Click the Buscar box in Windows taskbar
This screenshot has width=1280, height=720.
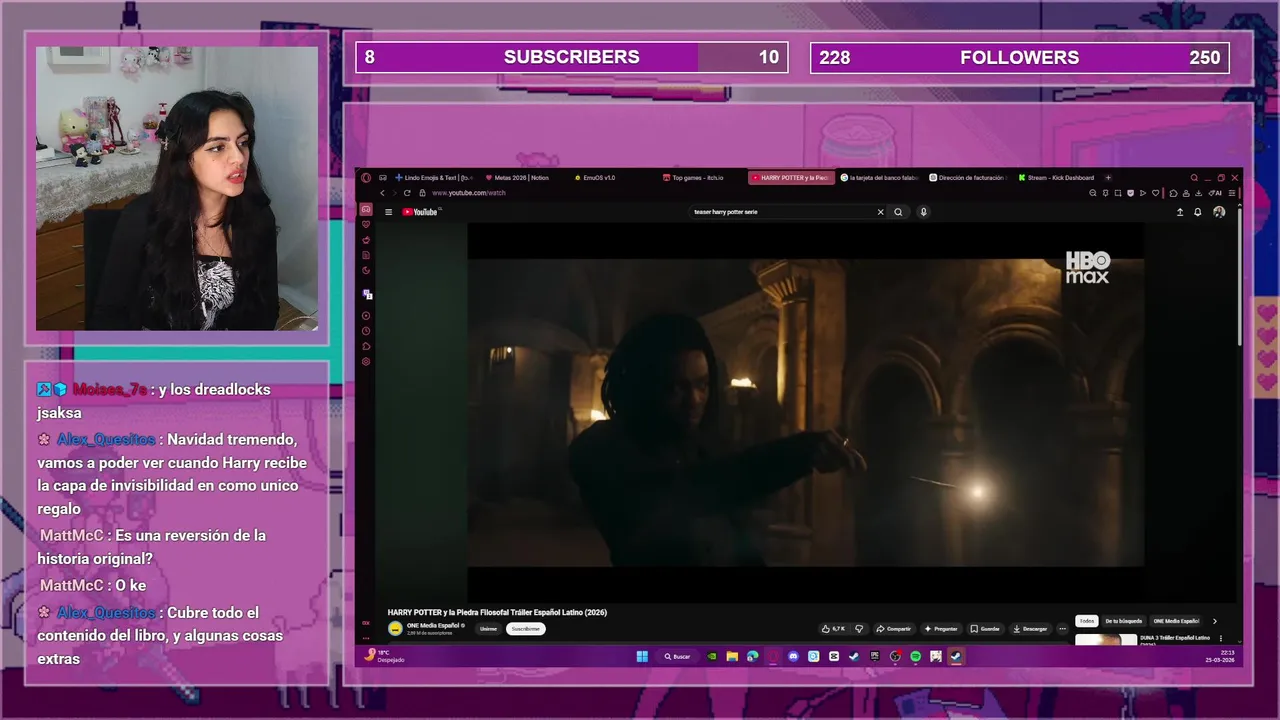click(x=678, y=657)
